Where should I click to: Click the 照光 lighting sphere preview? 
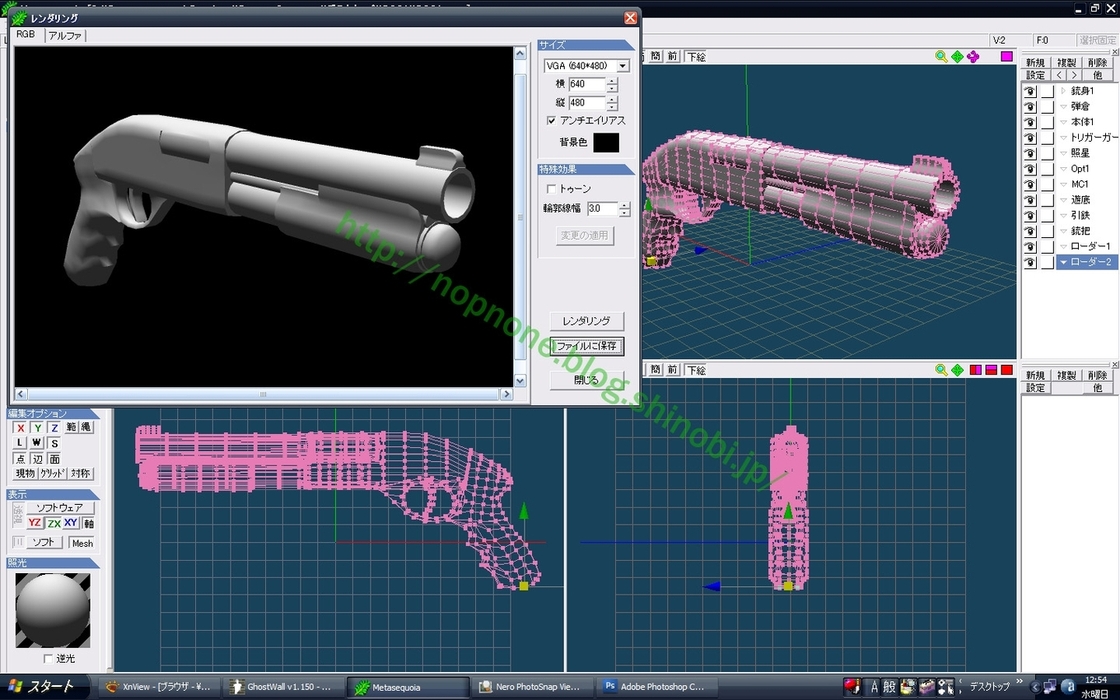[x=53, y=610]
